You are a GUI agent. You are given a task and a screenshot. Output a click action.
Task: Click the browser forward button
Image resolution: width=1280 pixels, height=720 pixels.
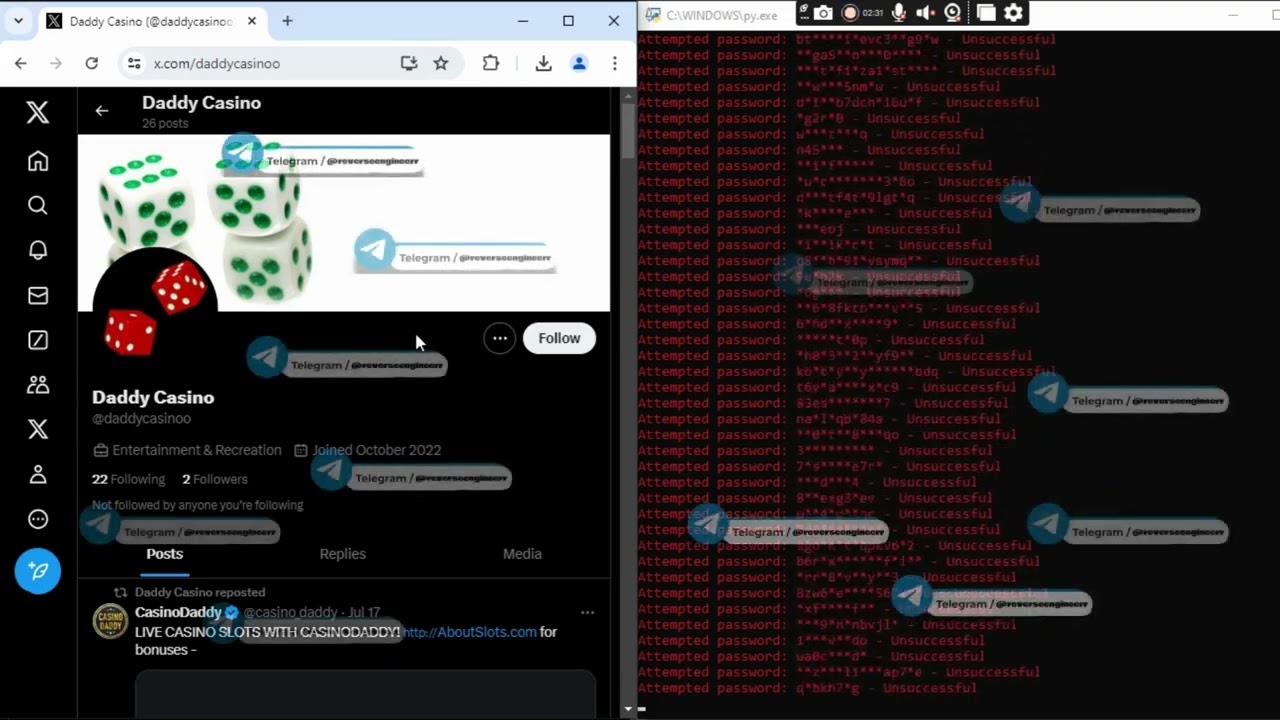[x=56, y=63]
